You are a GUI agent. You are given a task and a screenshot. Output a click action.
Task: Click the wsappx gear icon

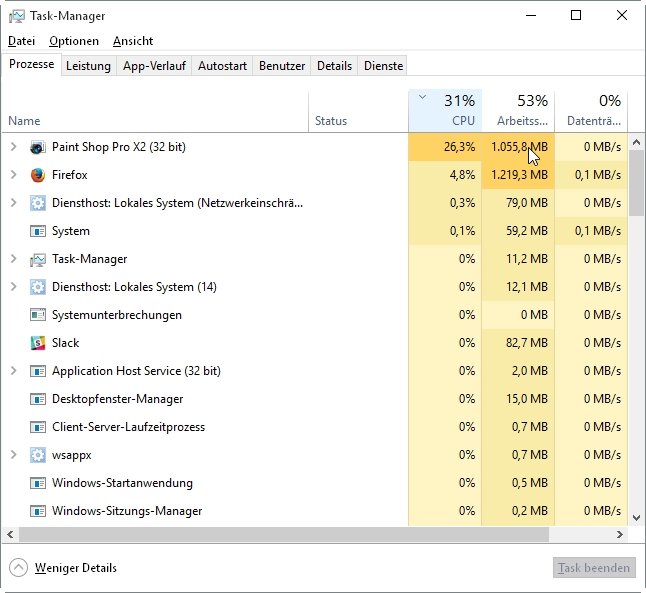37,455
